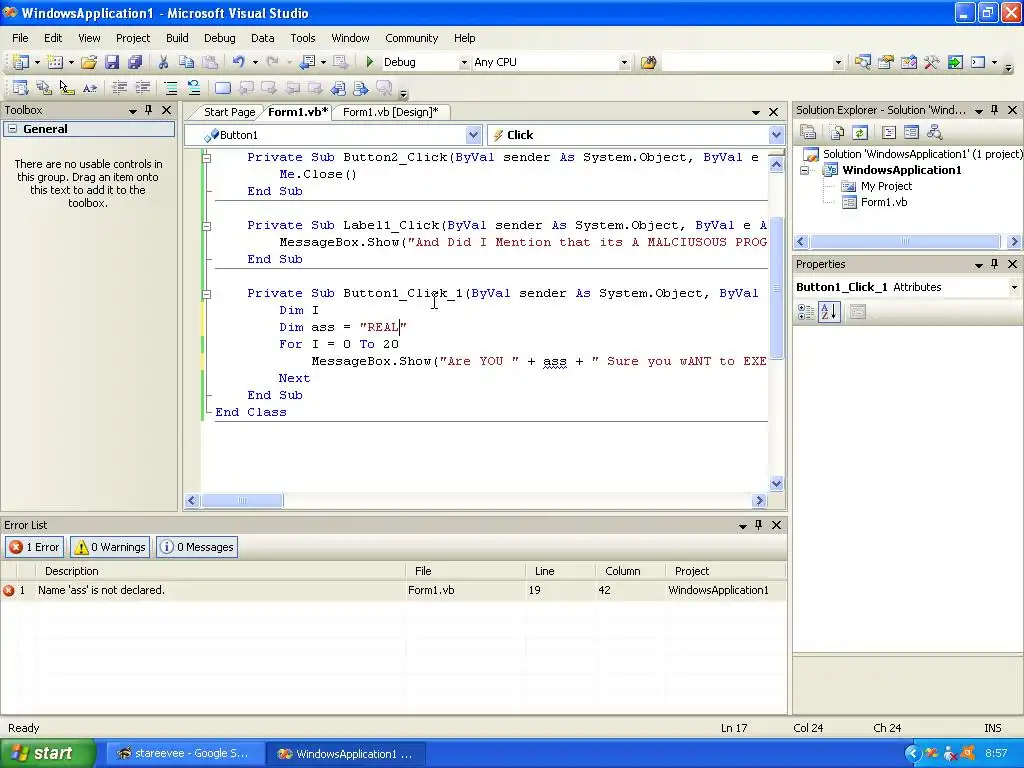Collapse the Button1_Click_1 sub region
The height and width of the screenshot is (768, 1024).
tap(206, 294)
